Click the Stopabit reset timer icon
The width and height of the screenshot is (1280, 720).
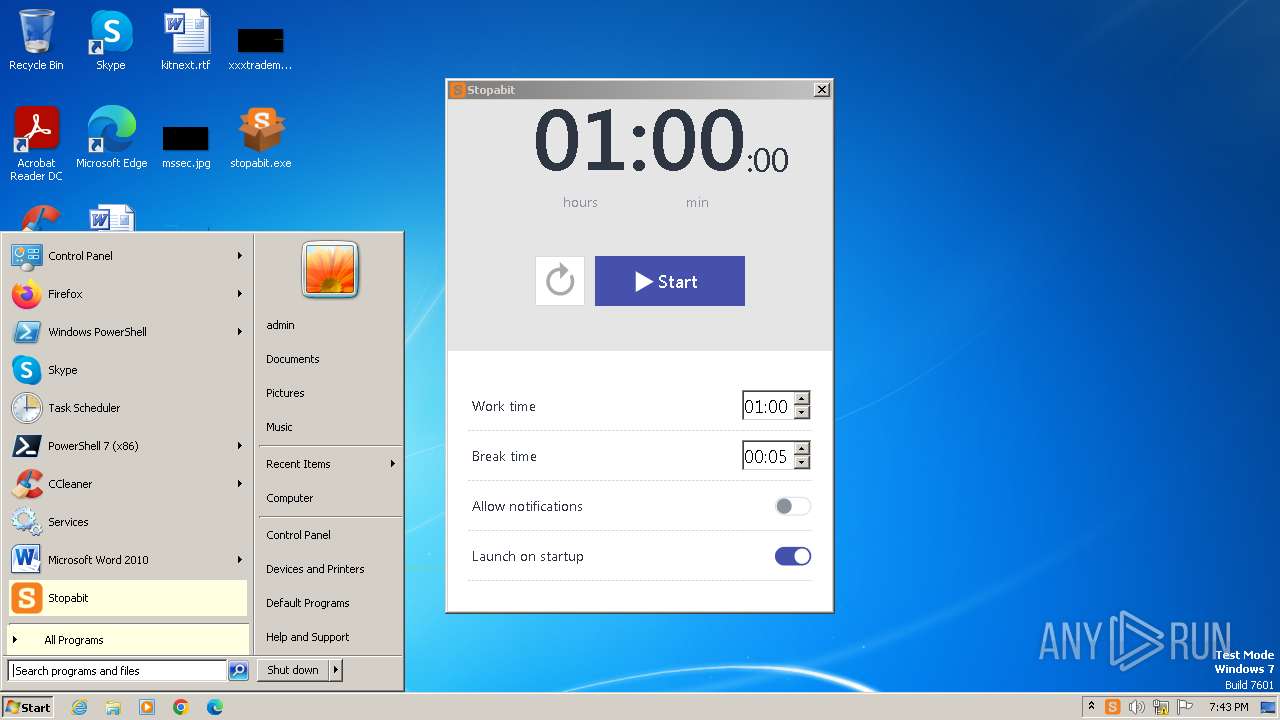[x=560, y=281]
